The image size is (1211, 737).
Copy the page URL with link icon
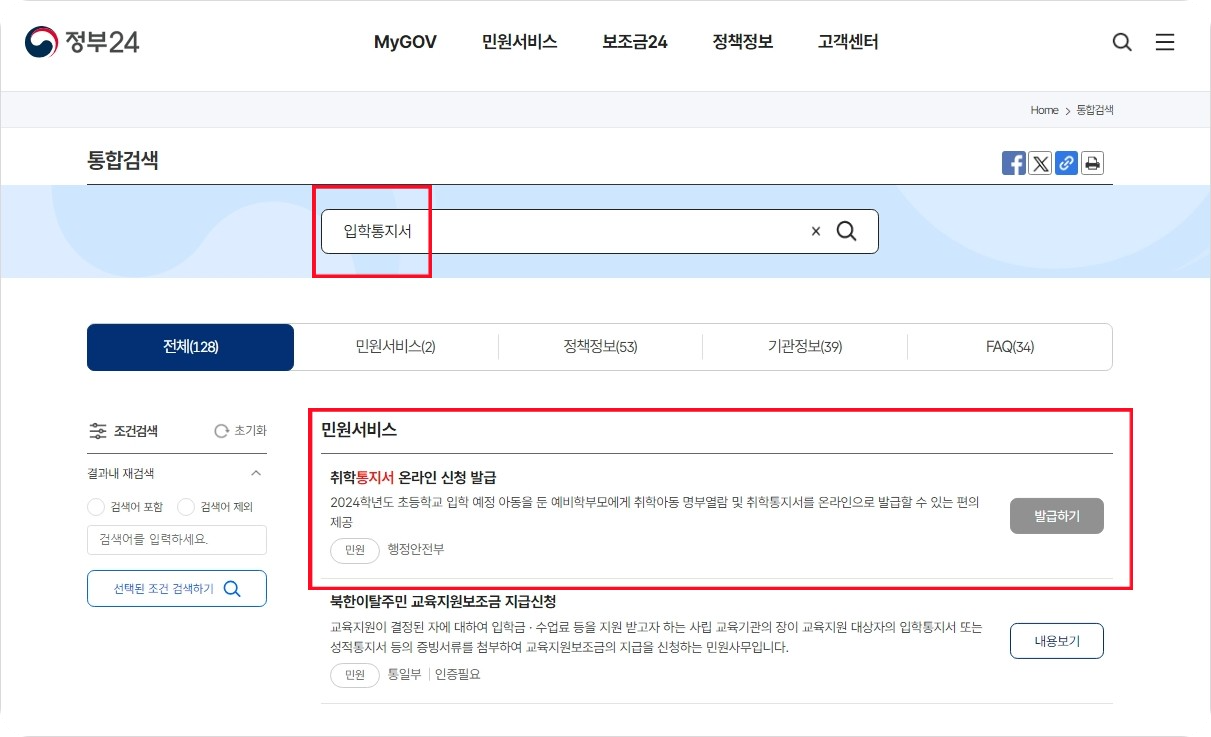[1065, 162]
